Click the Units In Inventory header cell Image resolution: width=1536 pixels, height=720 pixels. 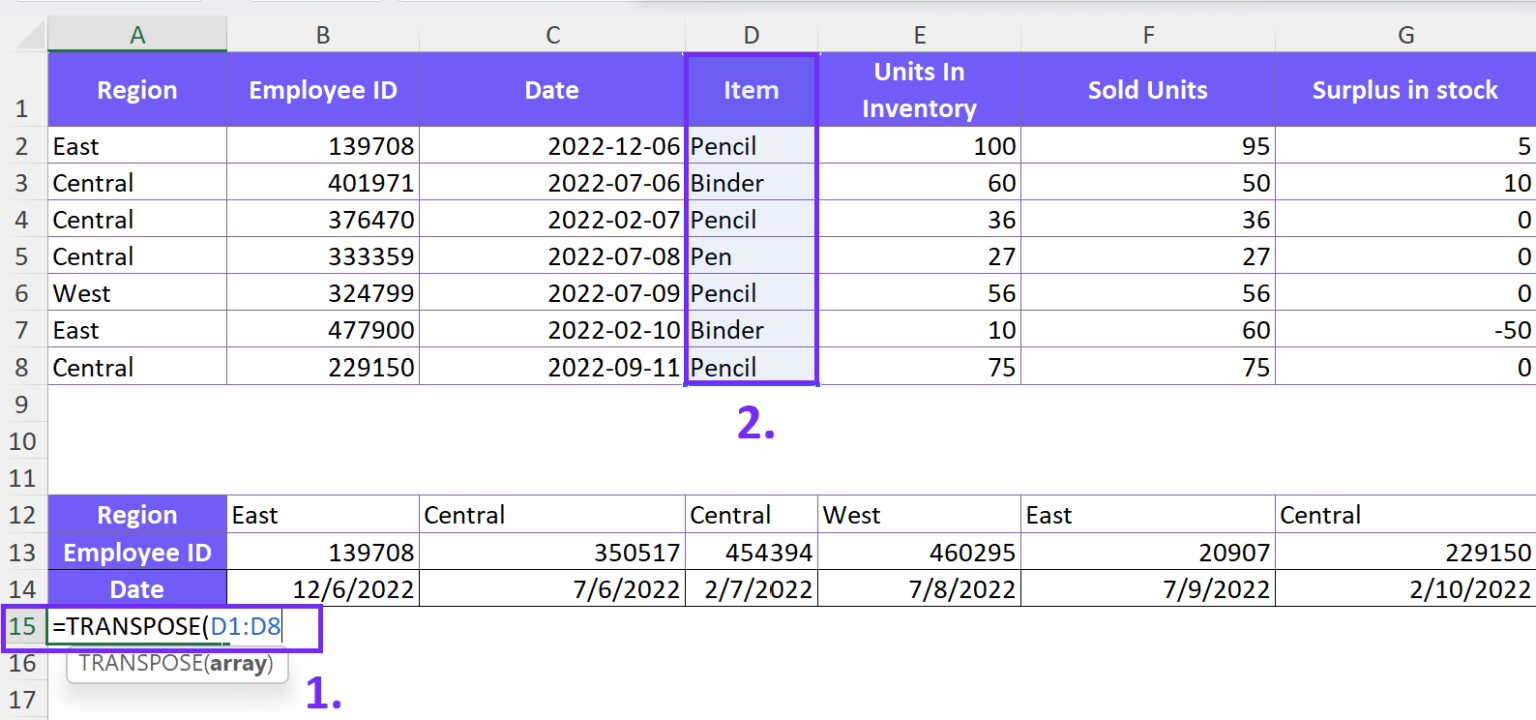(918, 89)
